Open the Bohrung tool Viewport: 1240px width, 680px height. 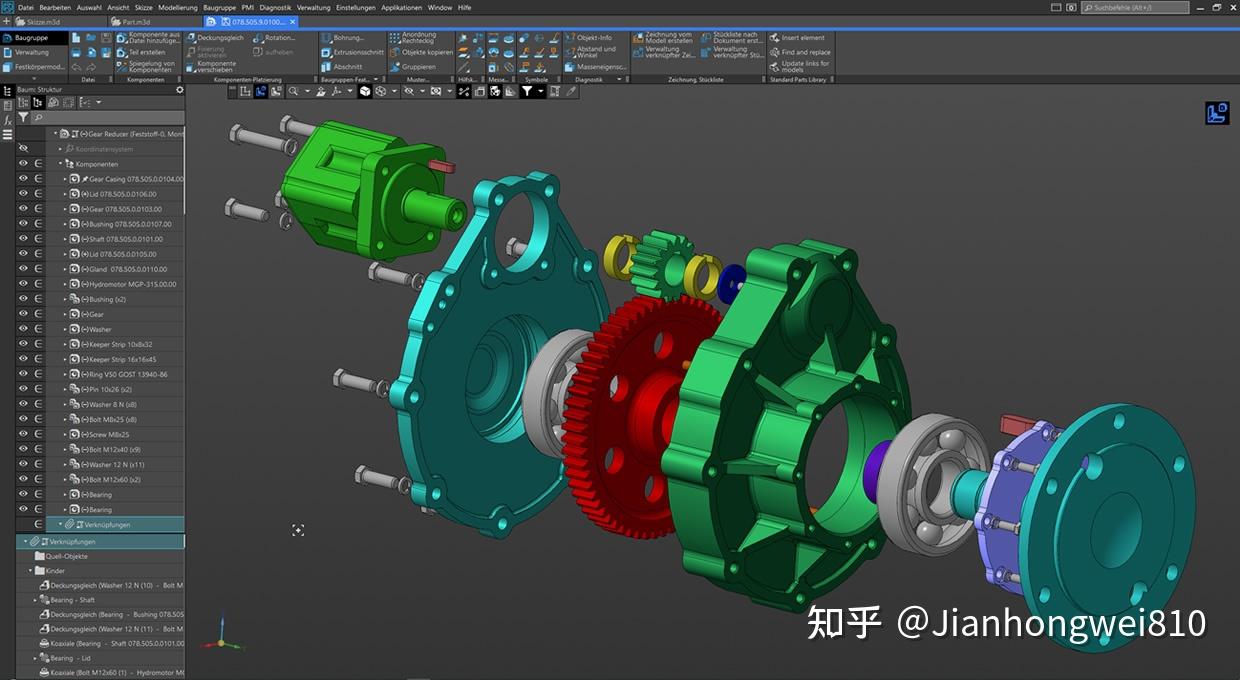pyautogui.click(x=350, y=40)
